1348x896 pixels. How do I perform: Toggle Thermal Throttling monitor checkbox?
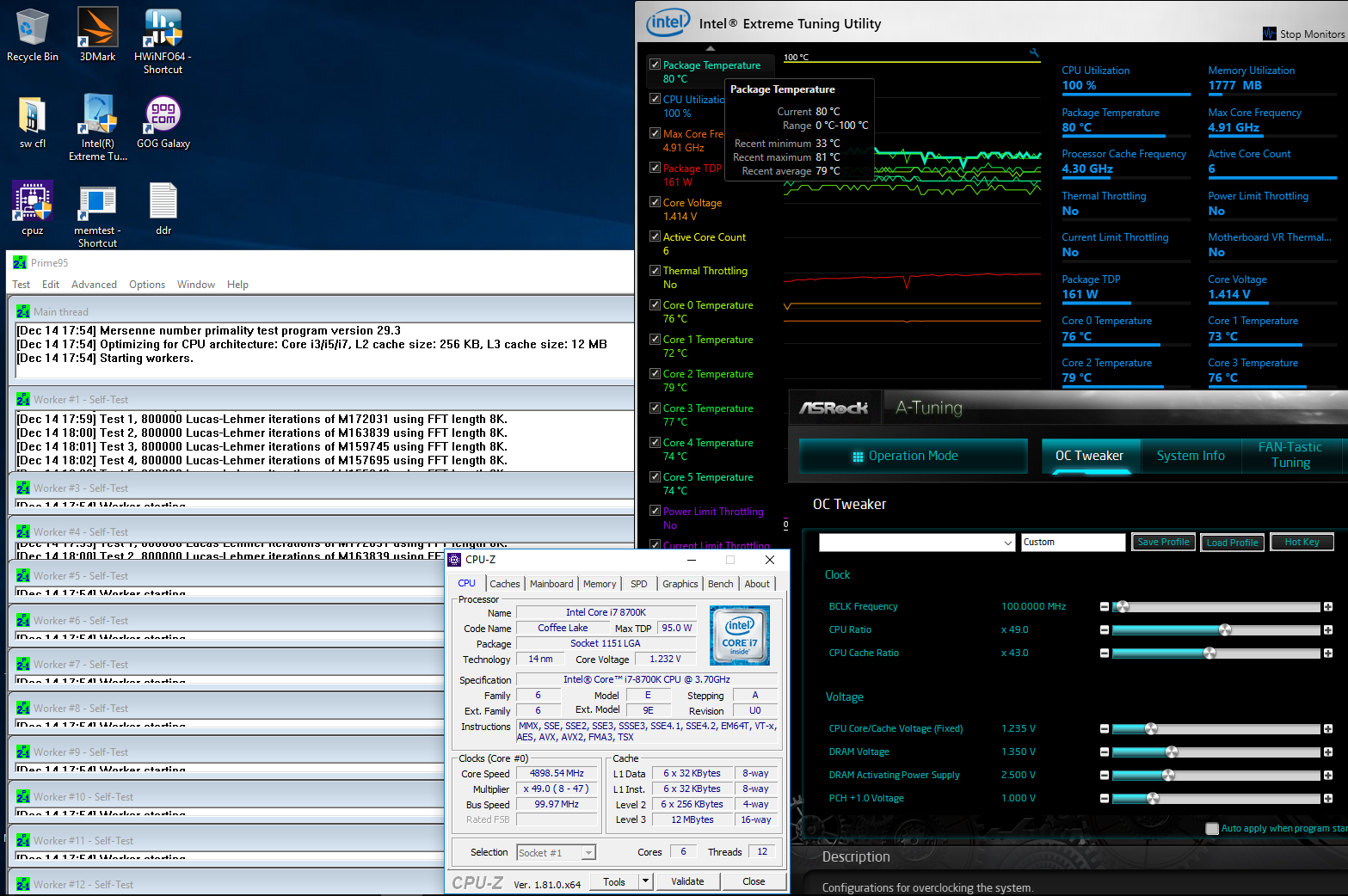pyautogui.click(x=655, y=270)
